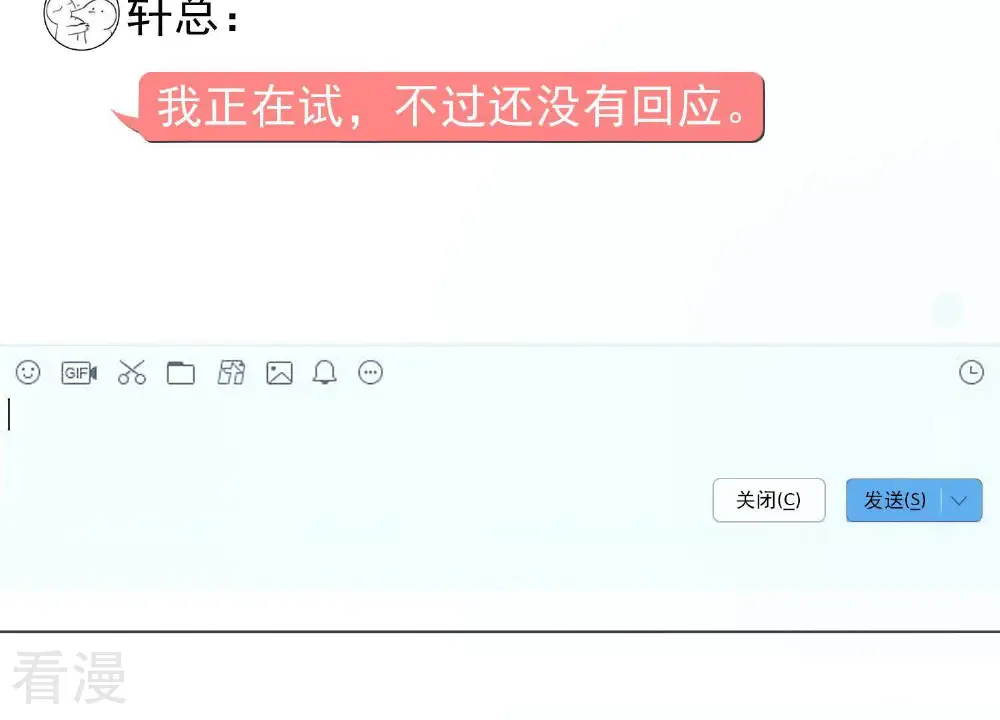Expand the arrow beside 发送(S)

[x=962, y=500]
